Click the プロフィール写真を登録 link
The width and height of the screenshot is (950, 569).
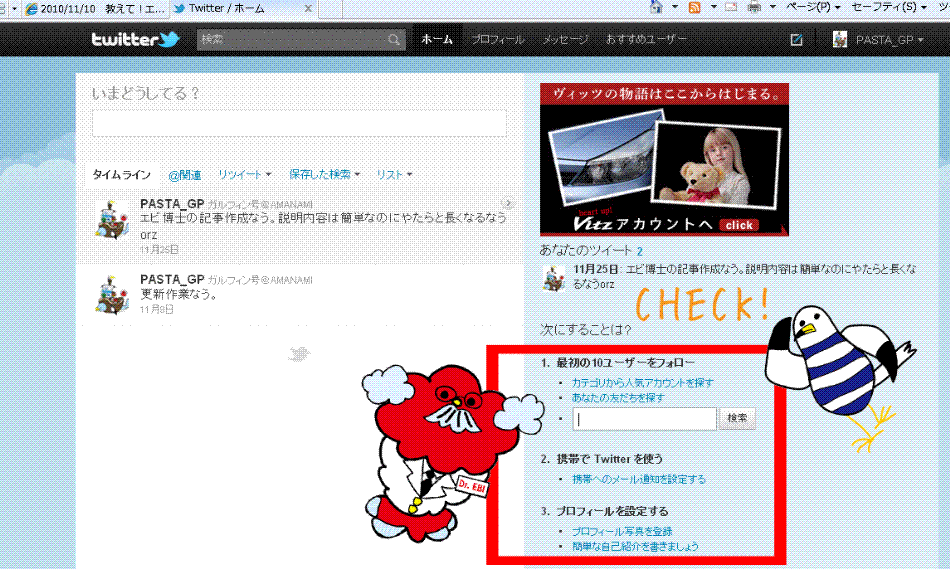(x=622, y=531)
